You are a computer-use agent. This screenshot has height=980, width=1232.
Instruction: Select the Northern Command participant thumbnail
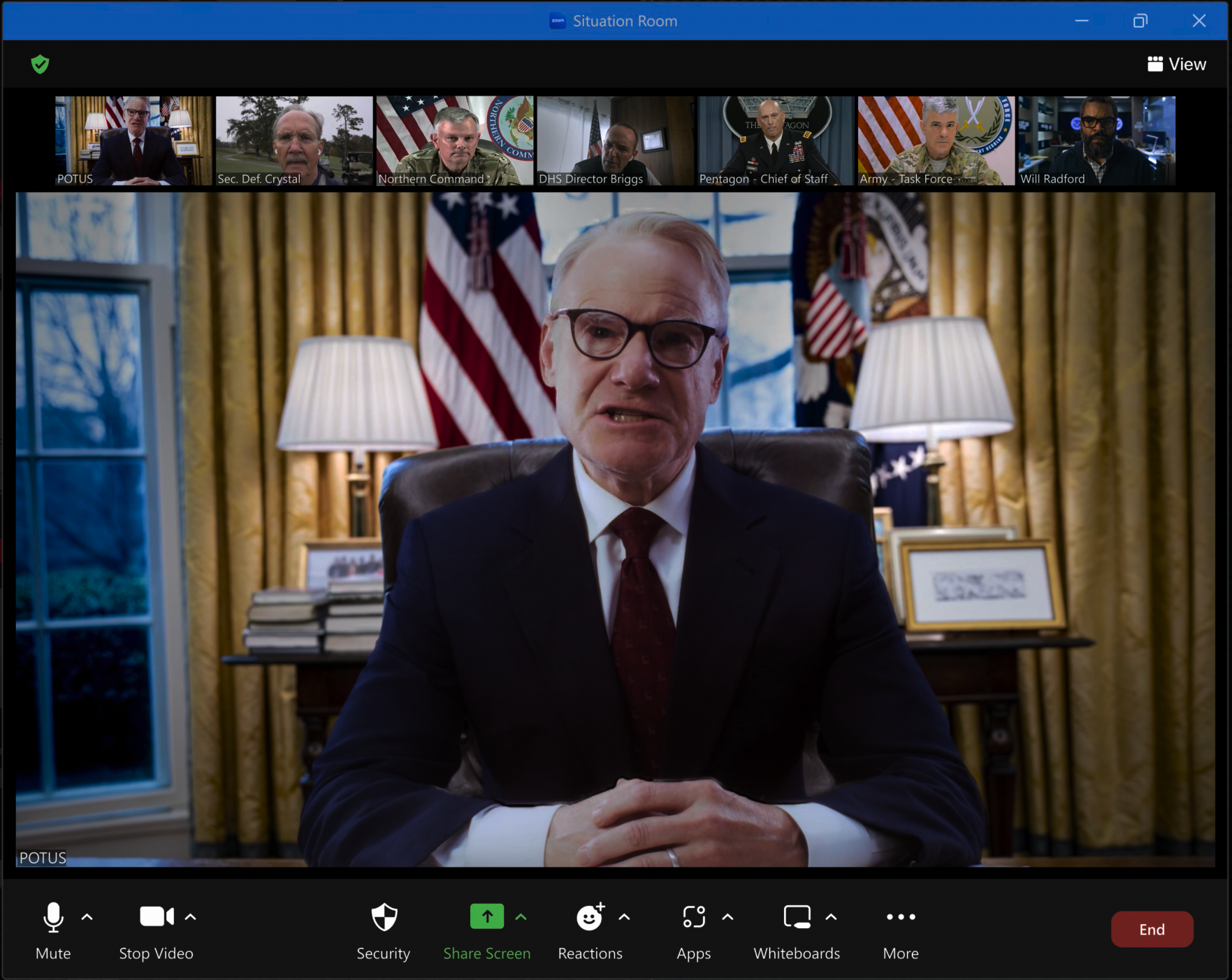click(455, 140)
